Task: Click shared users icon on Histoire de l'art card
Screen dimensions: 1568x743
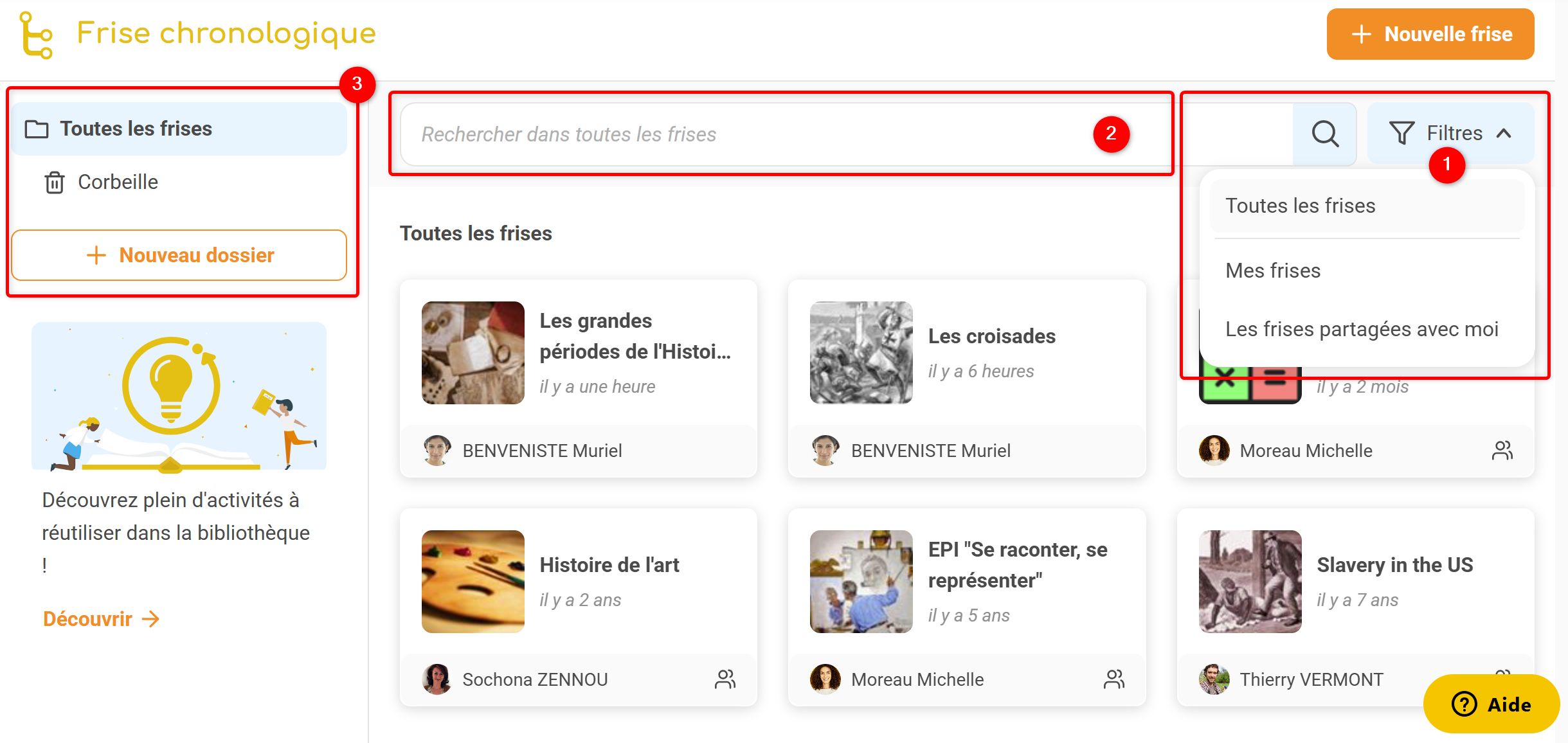Action: tap(725, 679)
